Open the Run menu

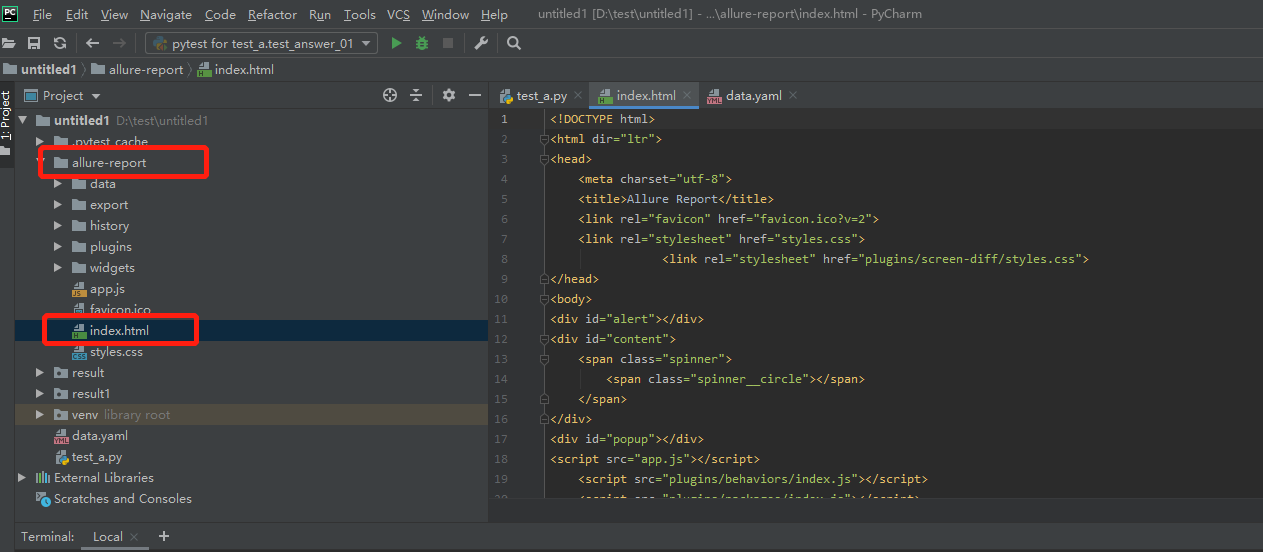click(x=320, y=14)
